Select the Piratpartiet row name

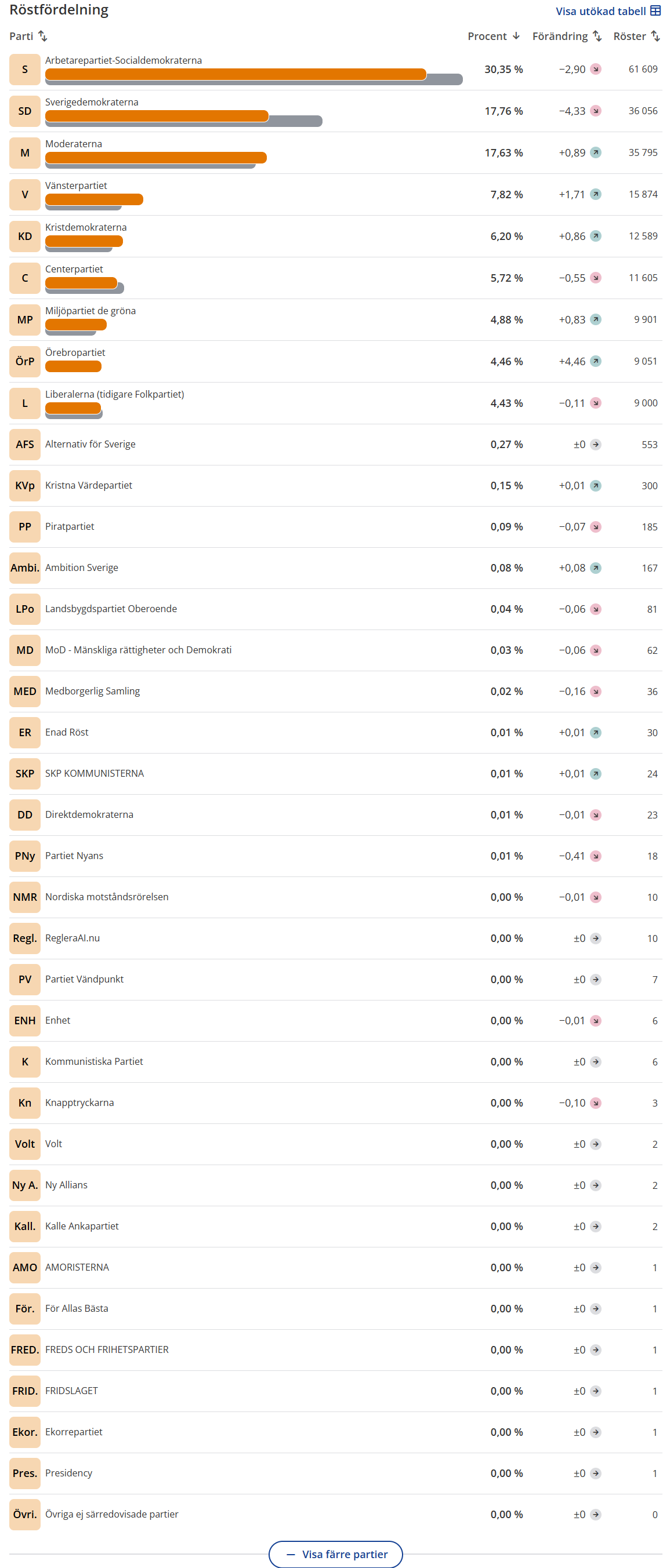coord(70,526)
